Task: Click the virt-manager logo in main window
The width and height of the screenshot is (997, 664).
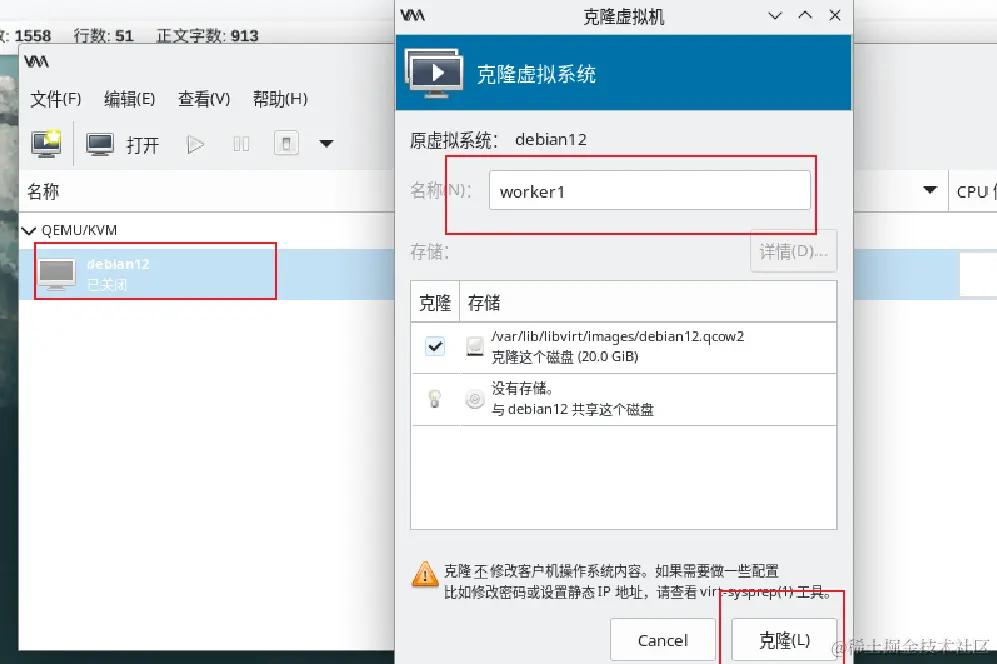Action: tap(36, 62)
